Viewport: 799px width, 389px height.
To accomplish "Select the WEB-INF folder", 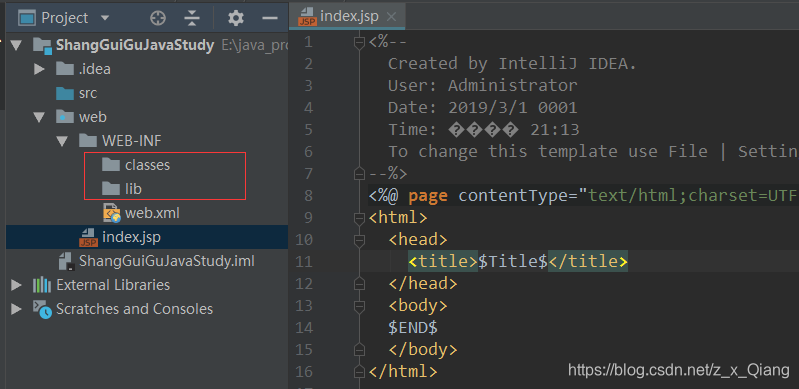I will 132,141.
